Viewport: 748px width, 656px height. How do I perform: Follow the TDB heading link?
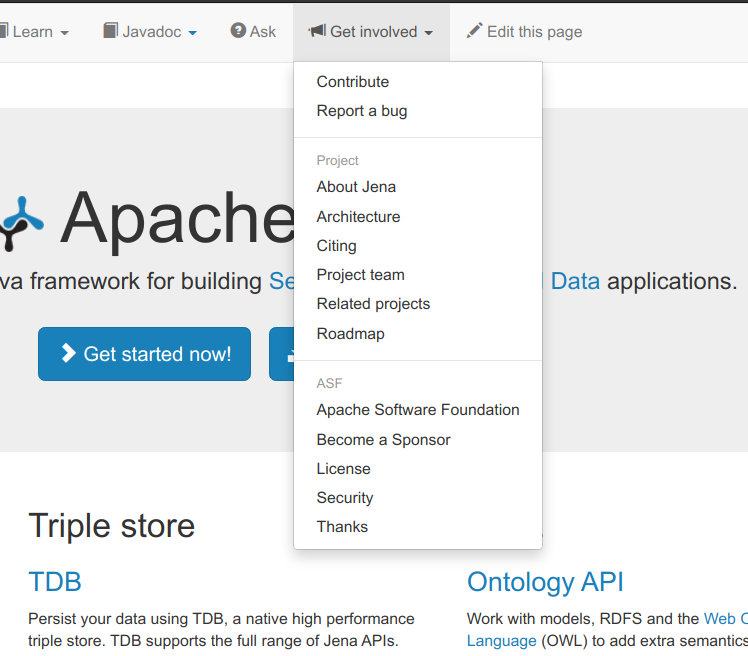[x=55, y=582]
